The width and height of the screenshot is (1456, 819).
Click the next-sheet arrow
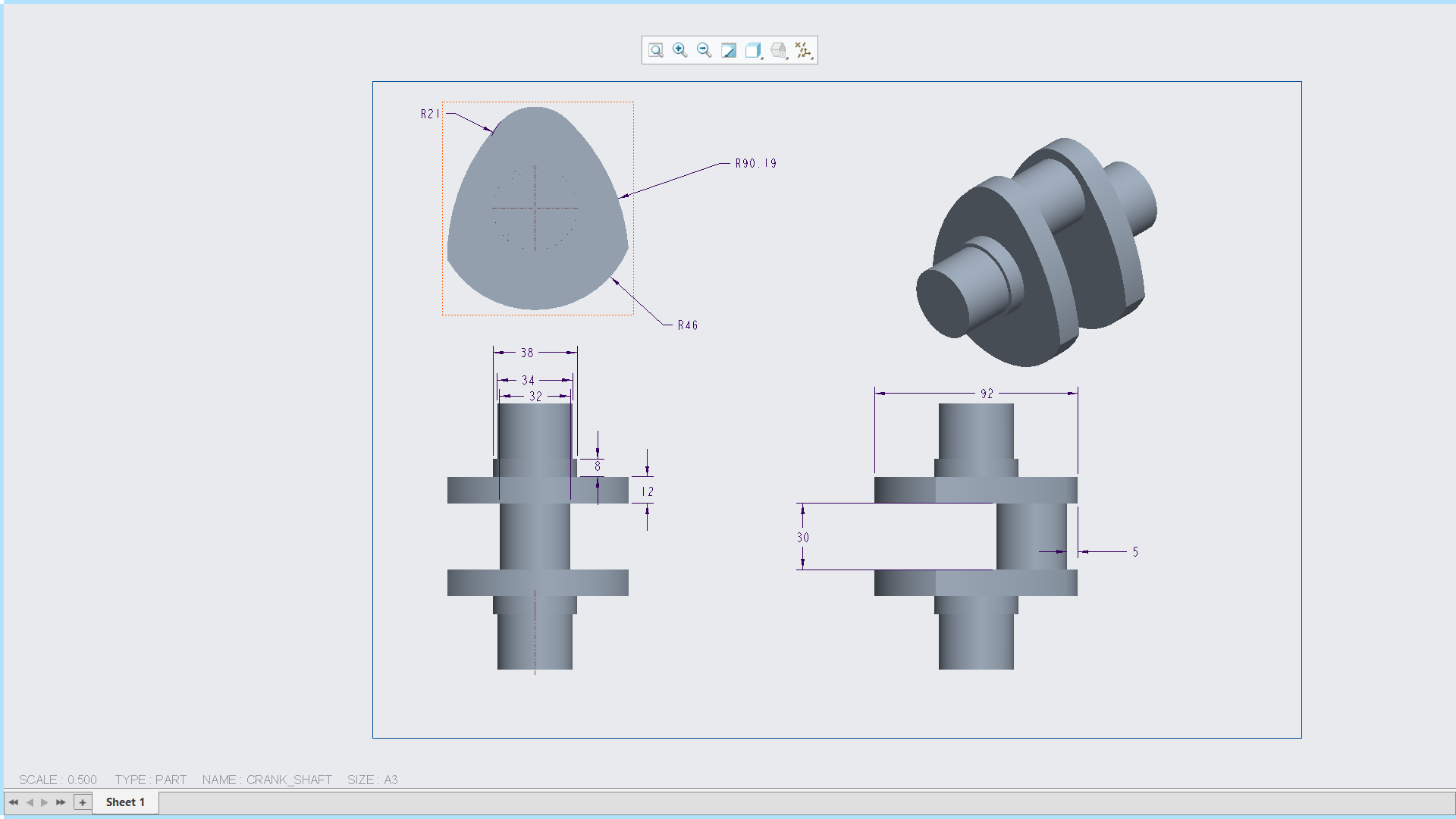[x=44, y=802]
